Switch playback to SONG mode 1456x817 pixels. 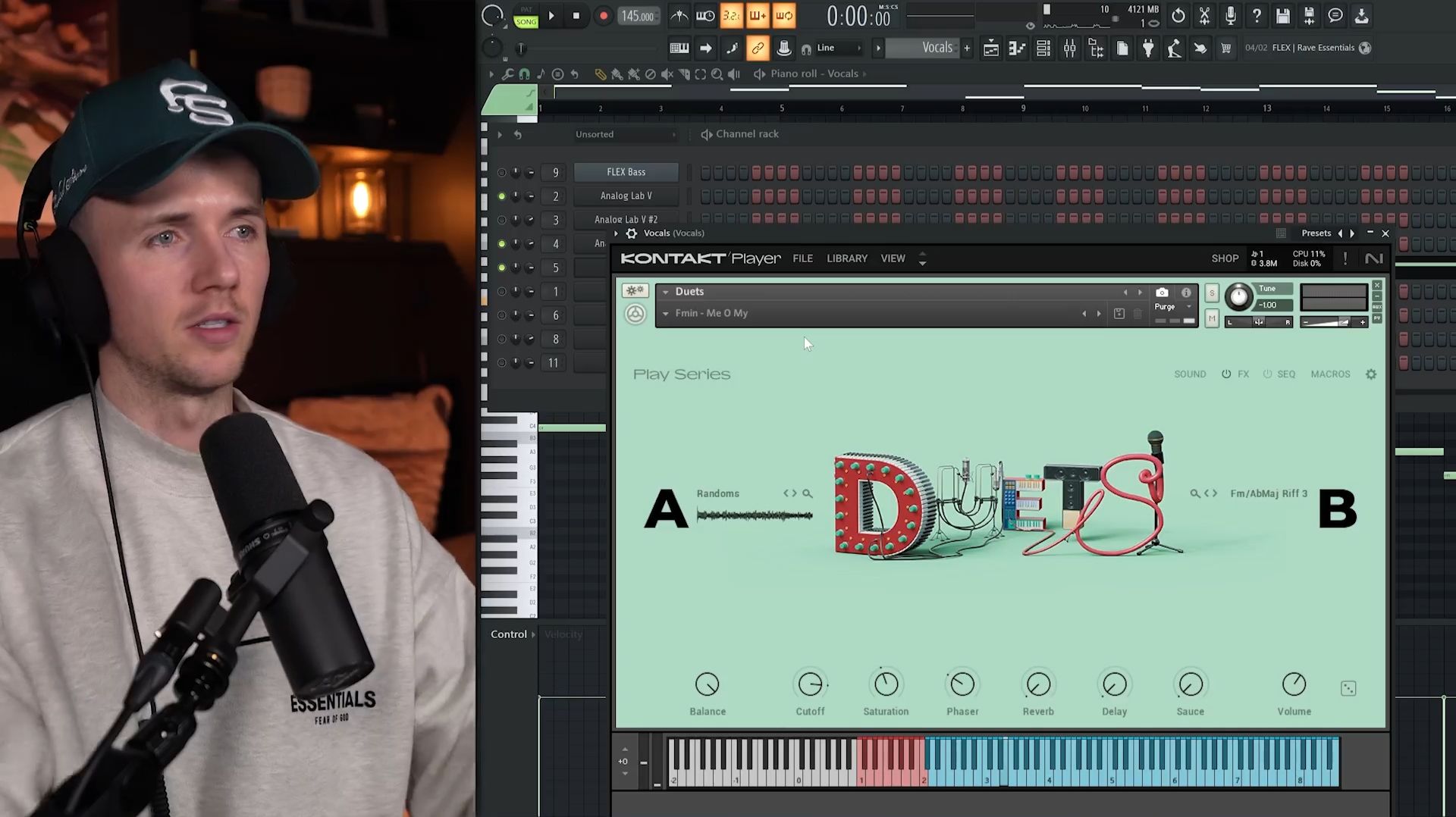click(526, 21)
